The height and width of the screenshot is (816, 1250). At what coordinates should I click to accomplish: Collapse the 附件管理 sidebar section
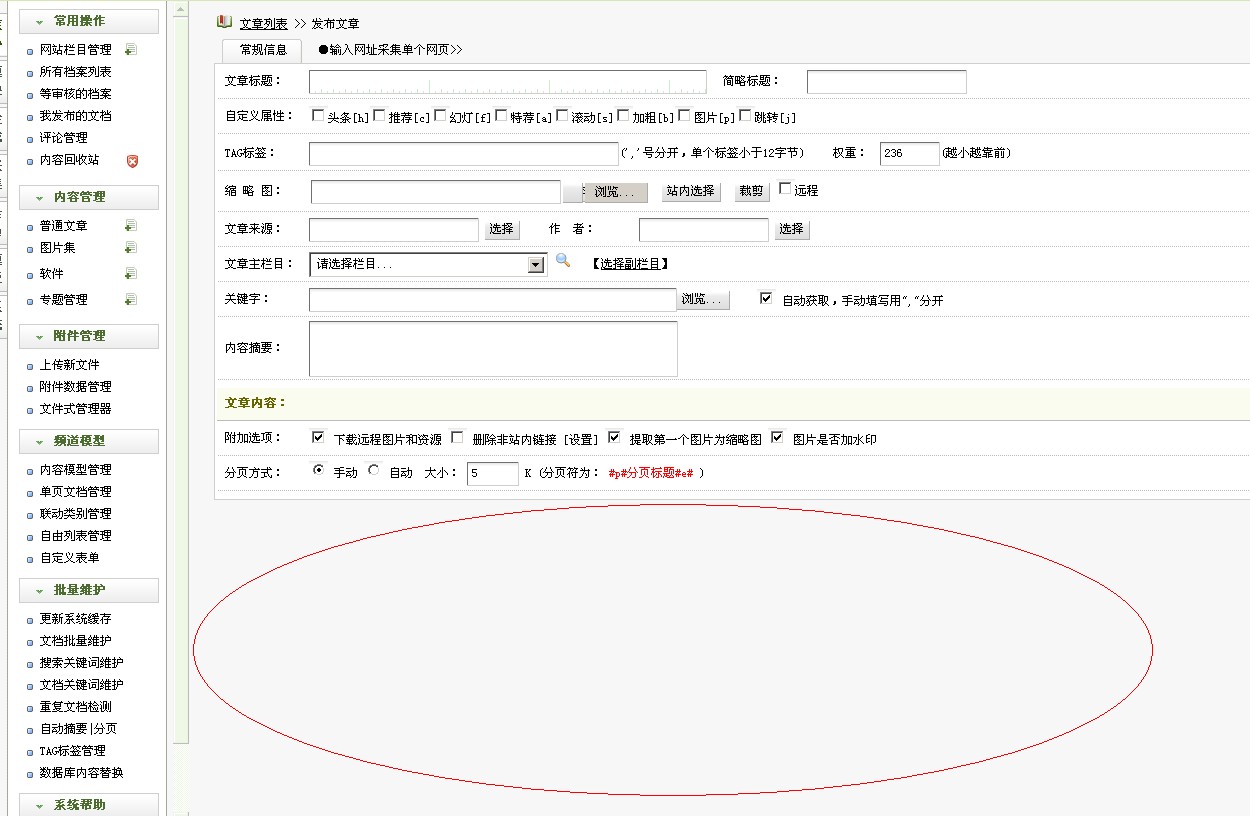tap(89, 336)
